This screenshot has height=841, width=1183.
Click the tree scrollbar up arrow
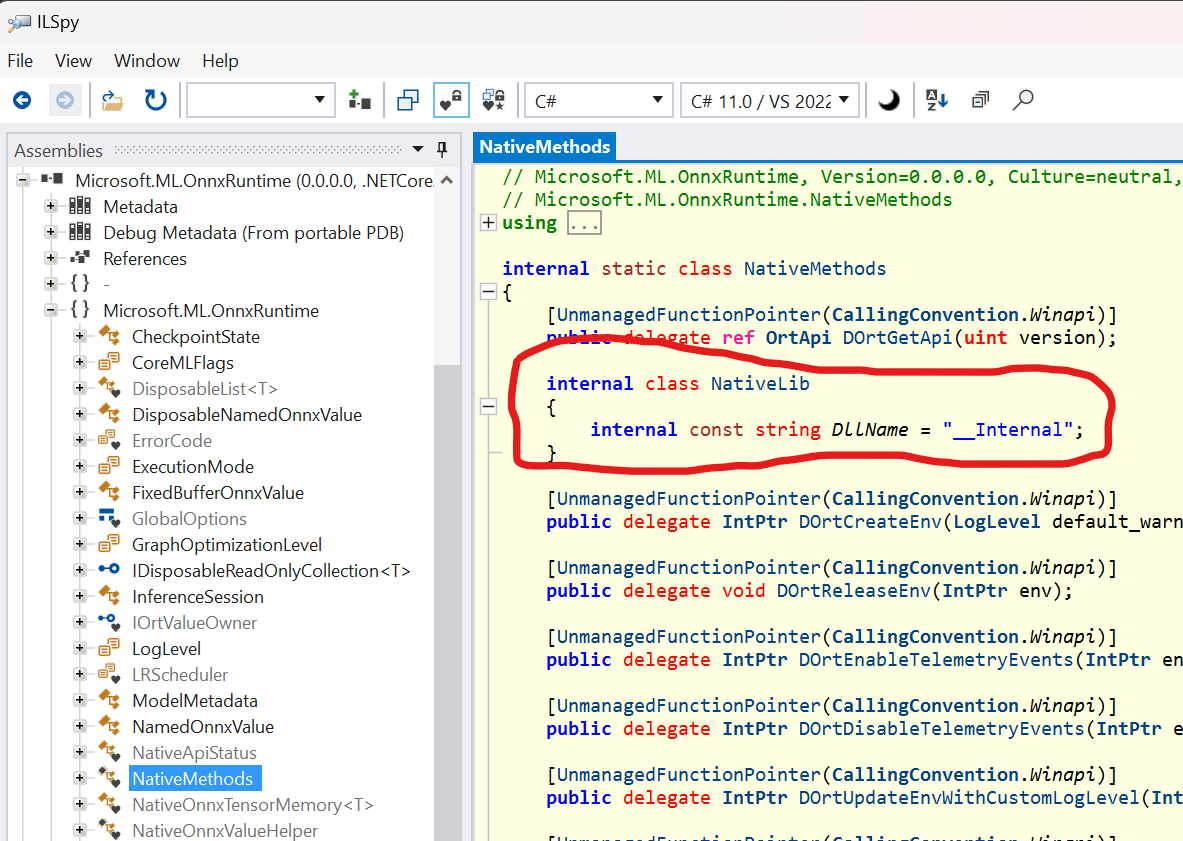point(447,180)
